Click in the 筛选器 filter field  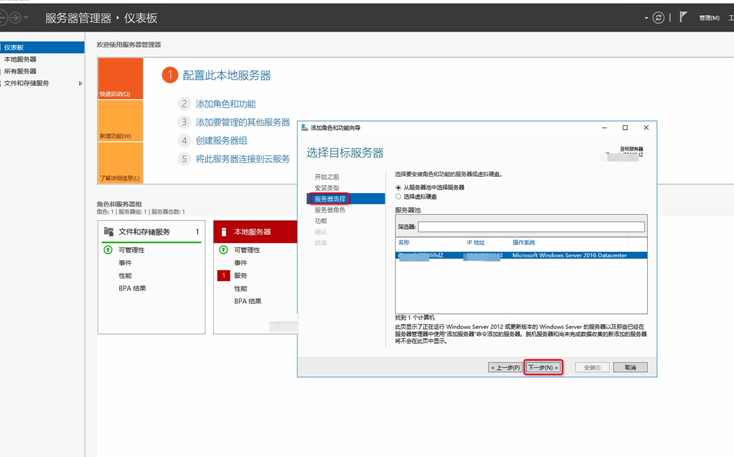pos(530,227)
